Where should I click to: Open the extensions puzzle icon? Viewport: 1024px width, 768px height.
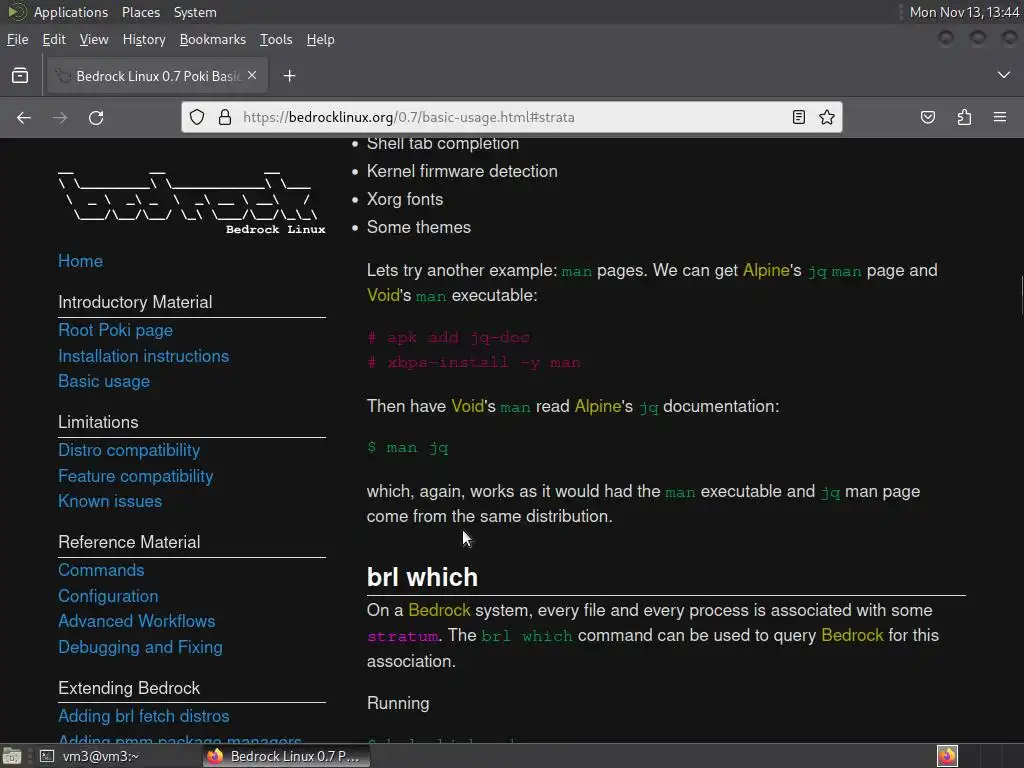pyautogui.click(x=964, y=118)
